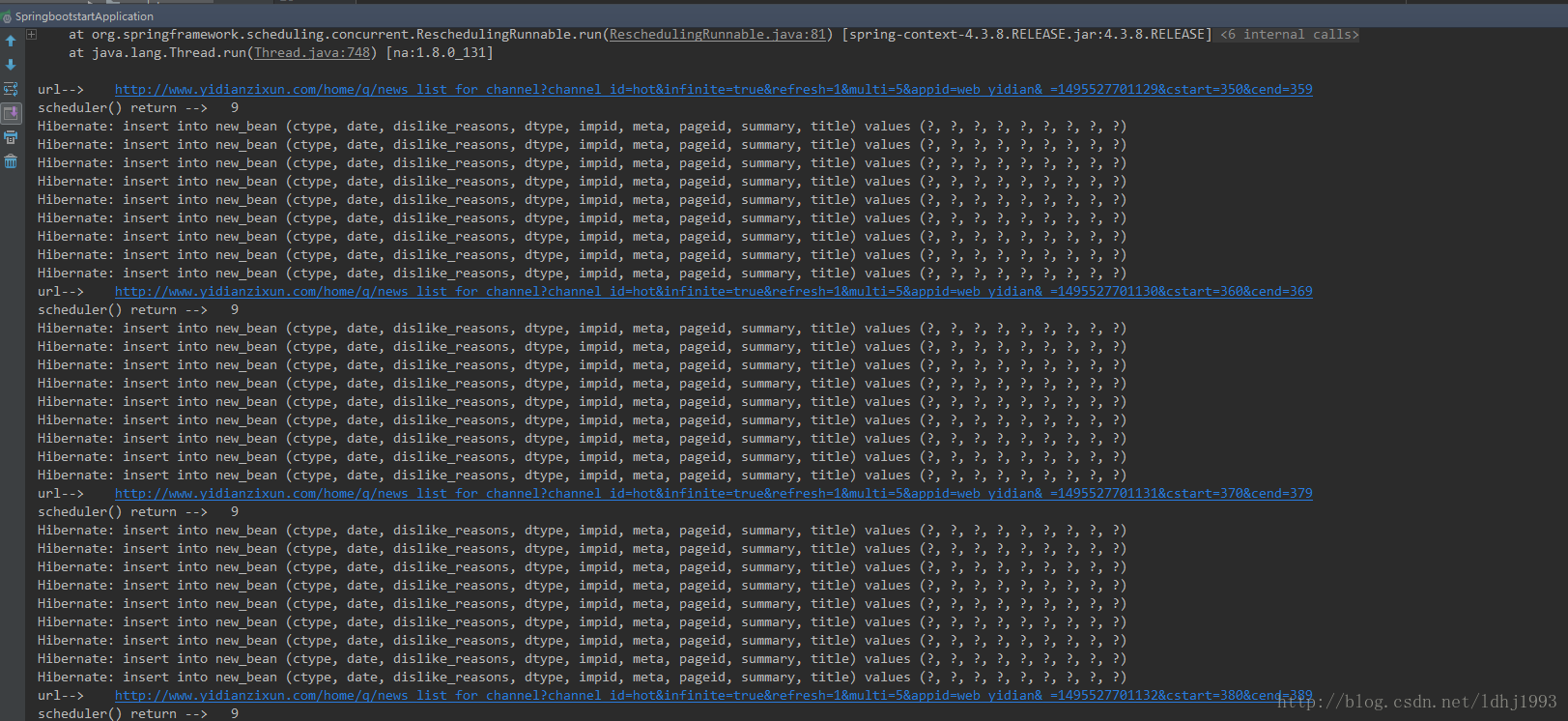Click the Spring Boot icon on the run tab

[7, 16]
